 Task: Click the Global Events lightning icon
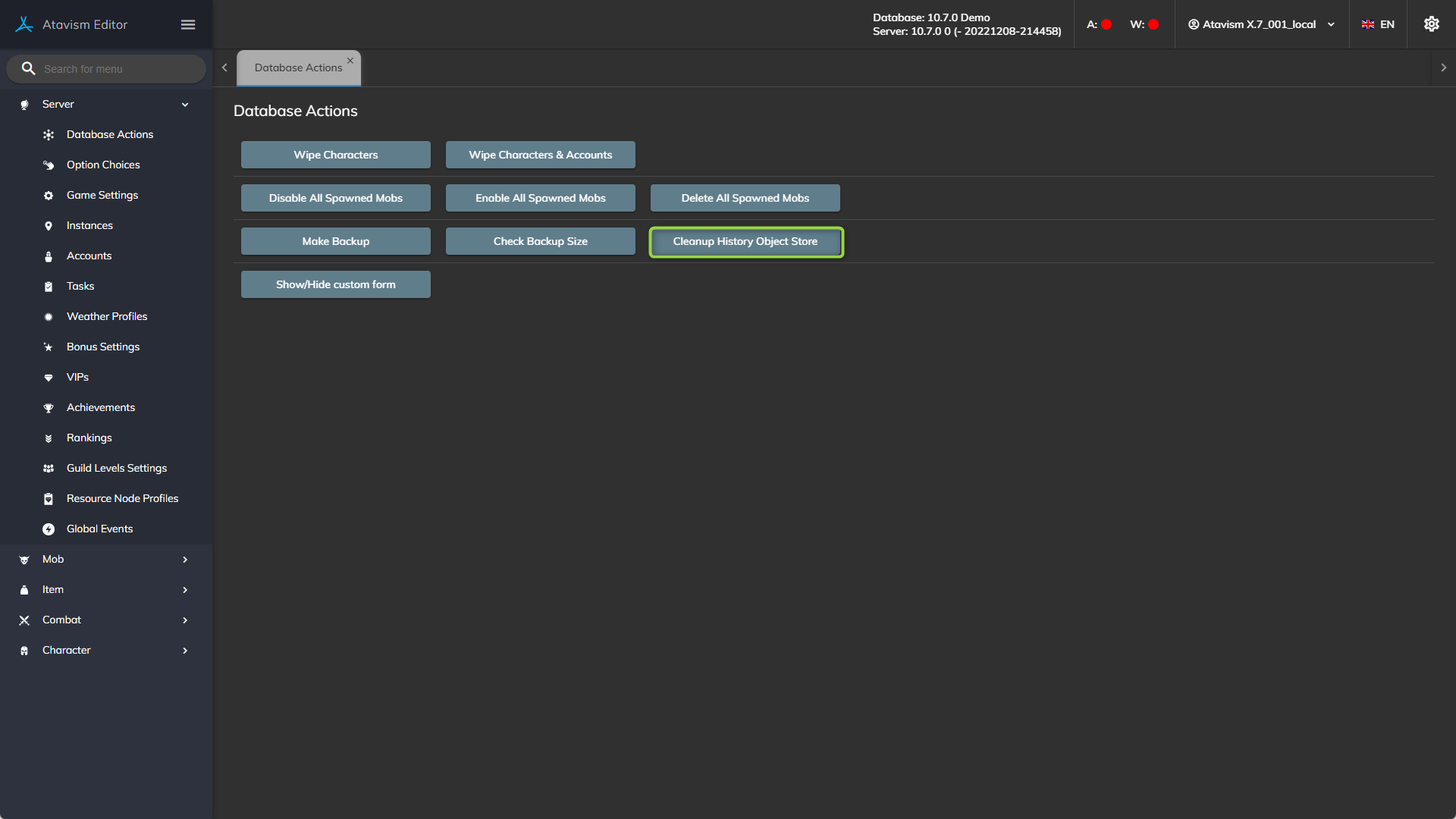49,529
